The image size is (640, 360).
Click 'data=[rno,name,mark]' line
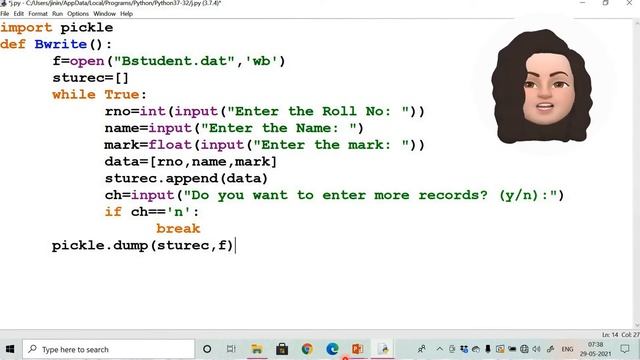[191, 162]
